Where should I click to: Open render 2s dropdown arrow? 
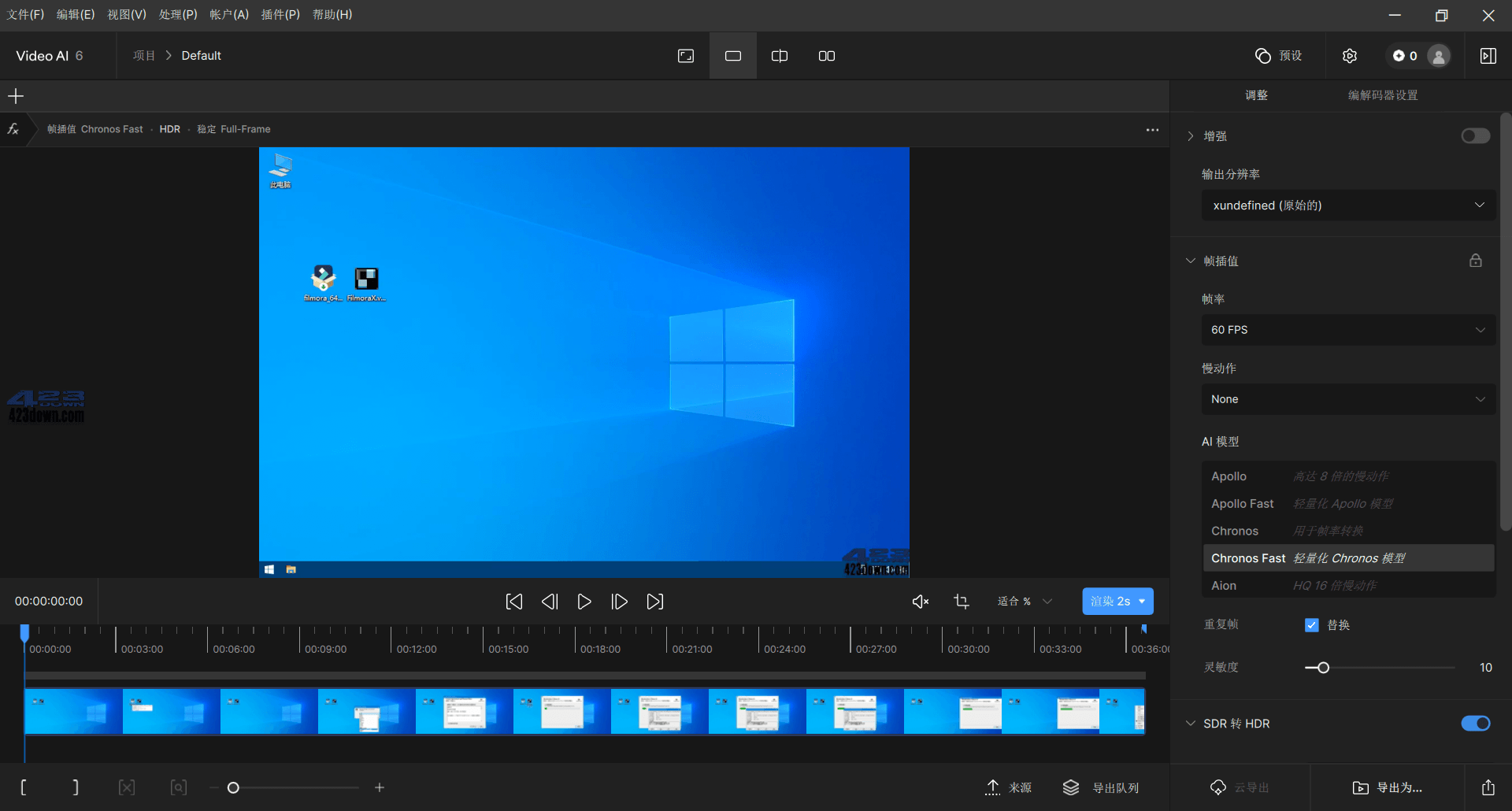(x=1142, y=602)
